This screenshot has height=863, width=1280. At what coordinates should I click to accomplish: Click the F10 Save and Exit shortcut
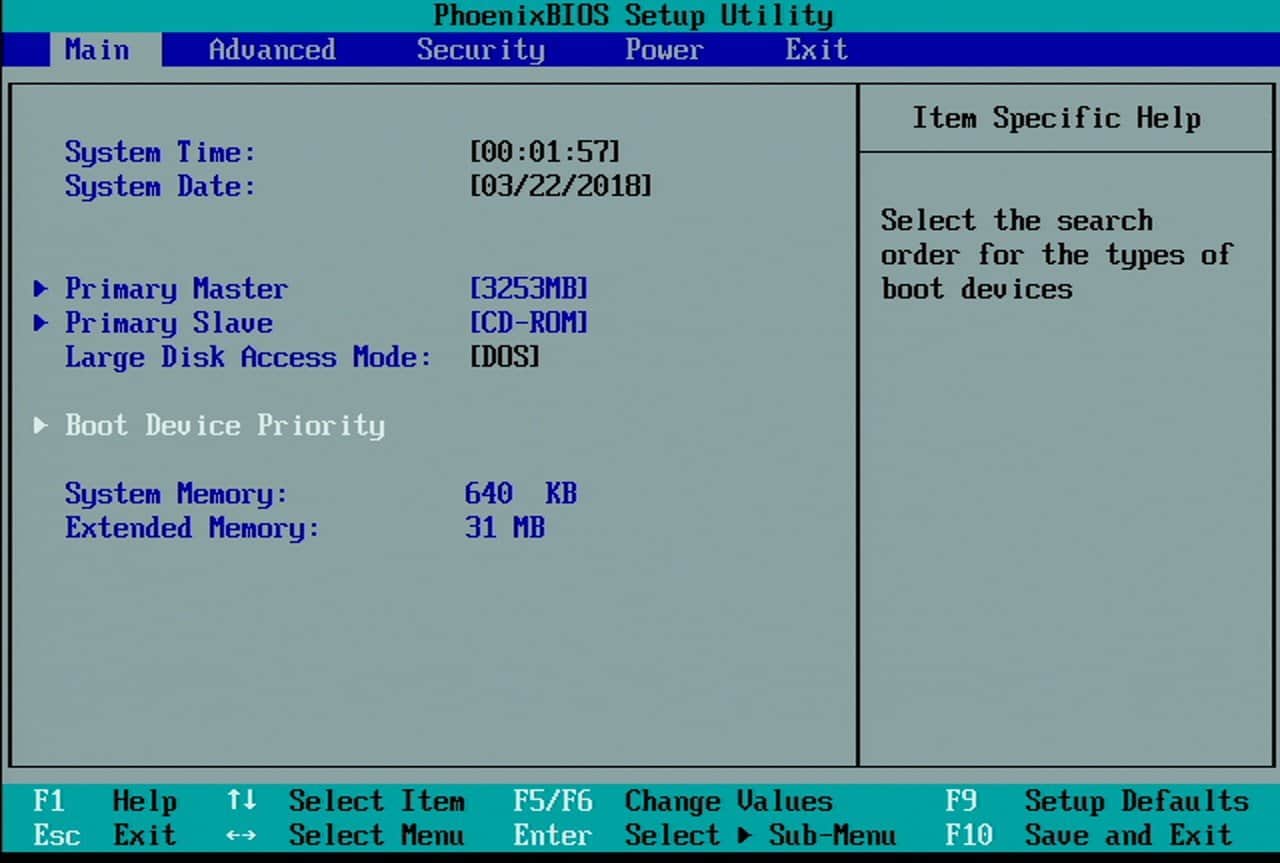[x=1089, y=836]
